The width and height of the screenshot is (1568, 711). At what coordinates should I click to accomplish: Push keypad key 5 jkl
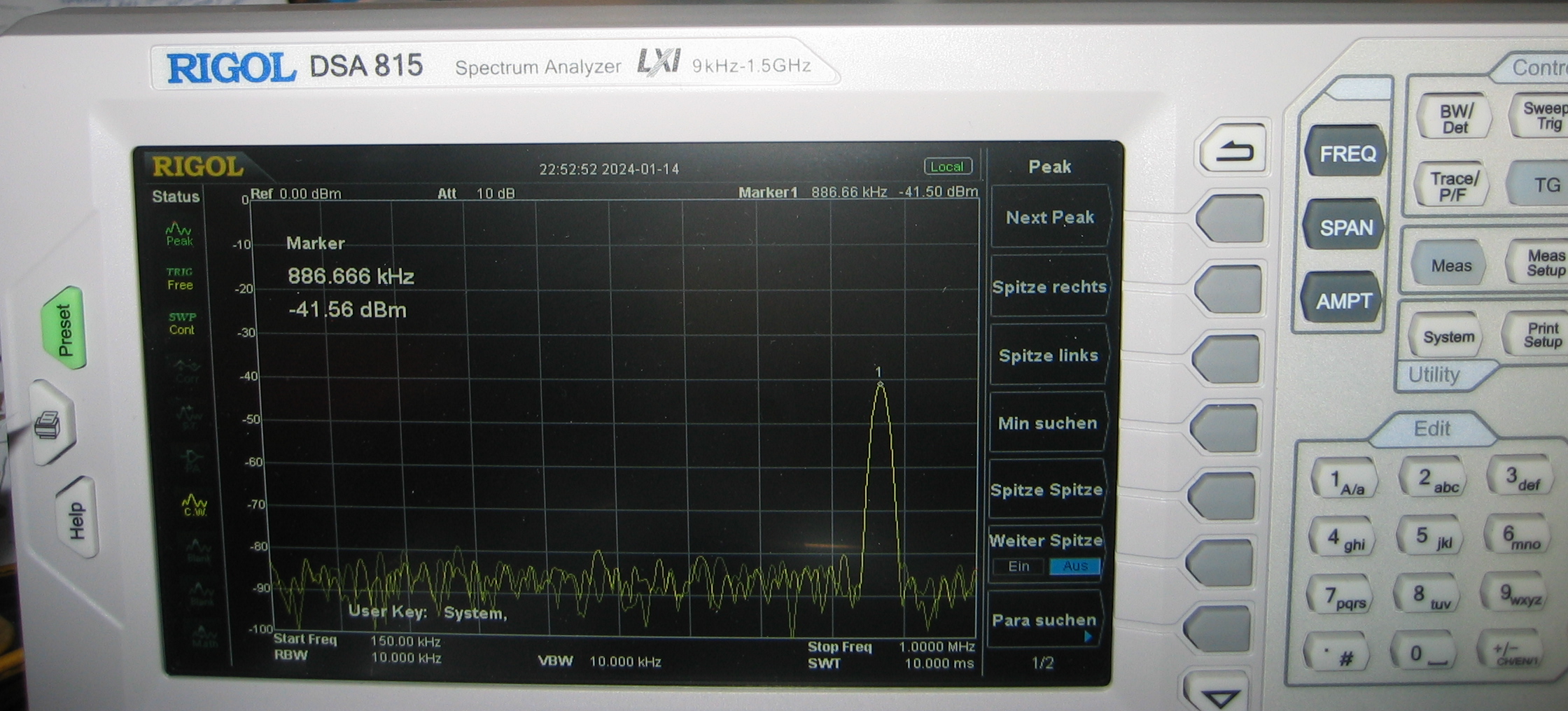(x=1431, y=538)
